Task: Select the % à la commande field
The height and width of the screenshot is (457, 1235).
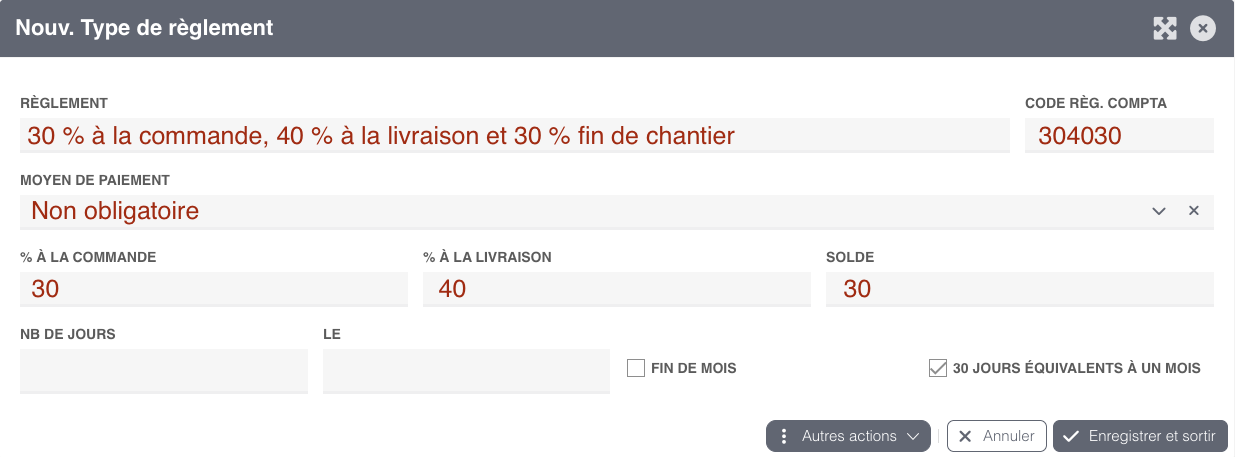Action: tap(214, 289)
